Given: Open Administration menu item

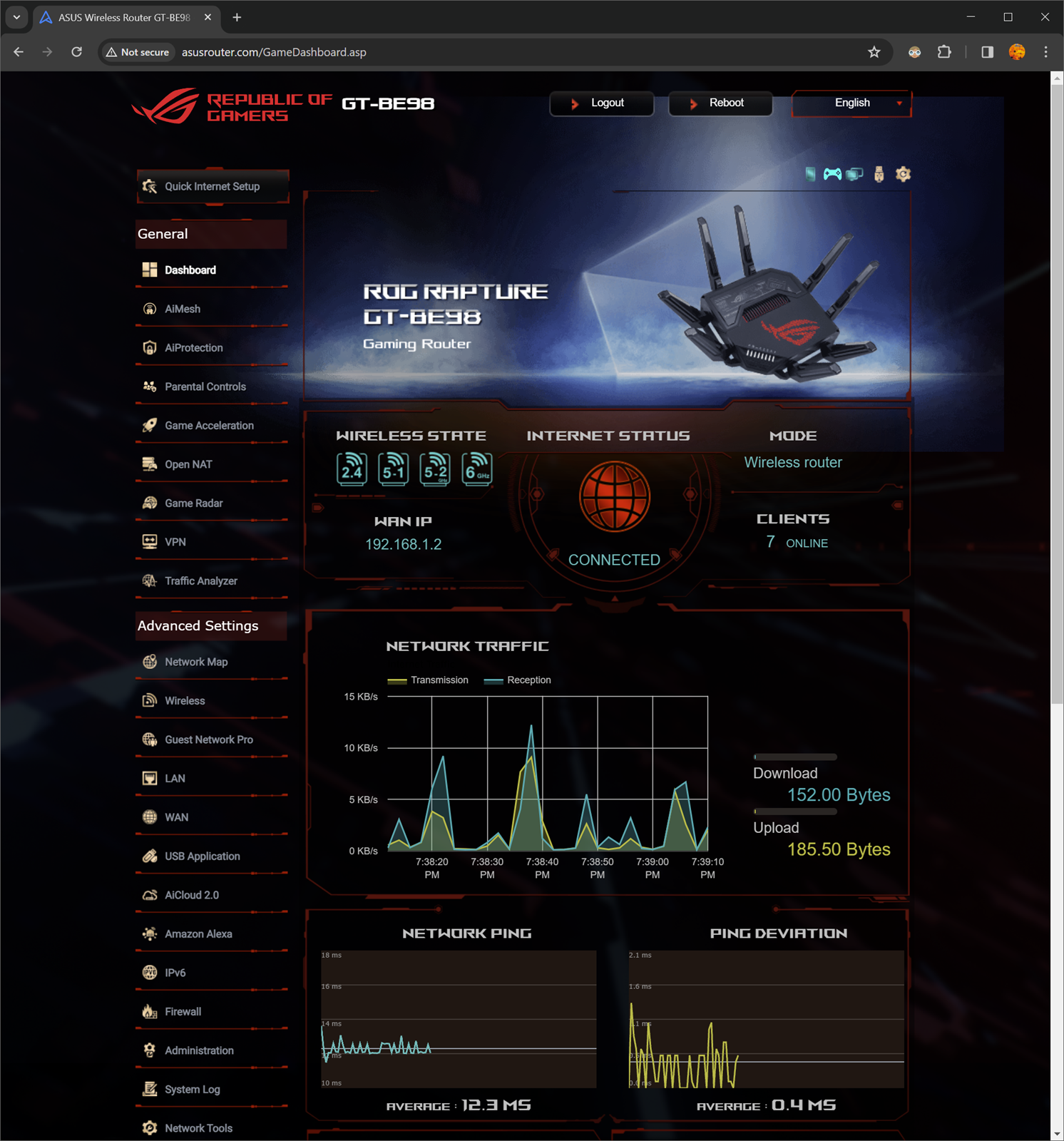Looking at the screenshot, I should pos(212,1050).
